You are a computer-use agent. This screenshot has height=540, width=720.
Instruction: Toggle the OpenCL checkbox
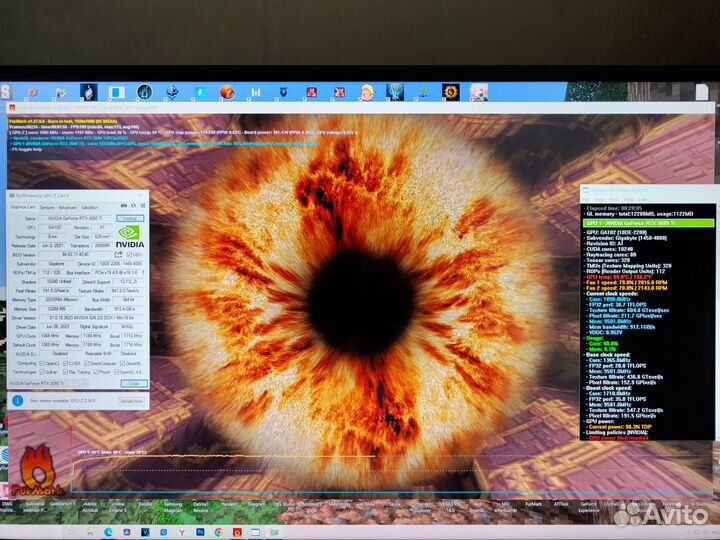(42, 363)
